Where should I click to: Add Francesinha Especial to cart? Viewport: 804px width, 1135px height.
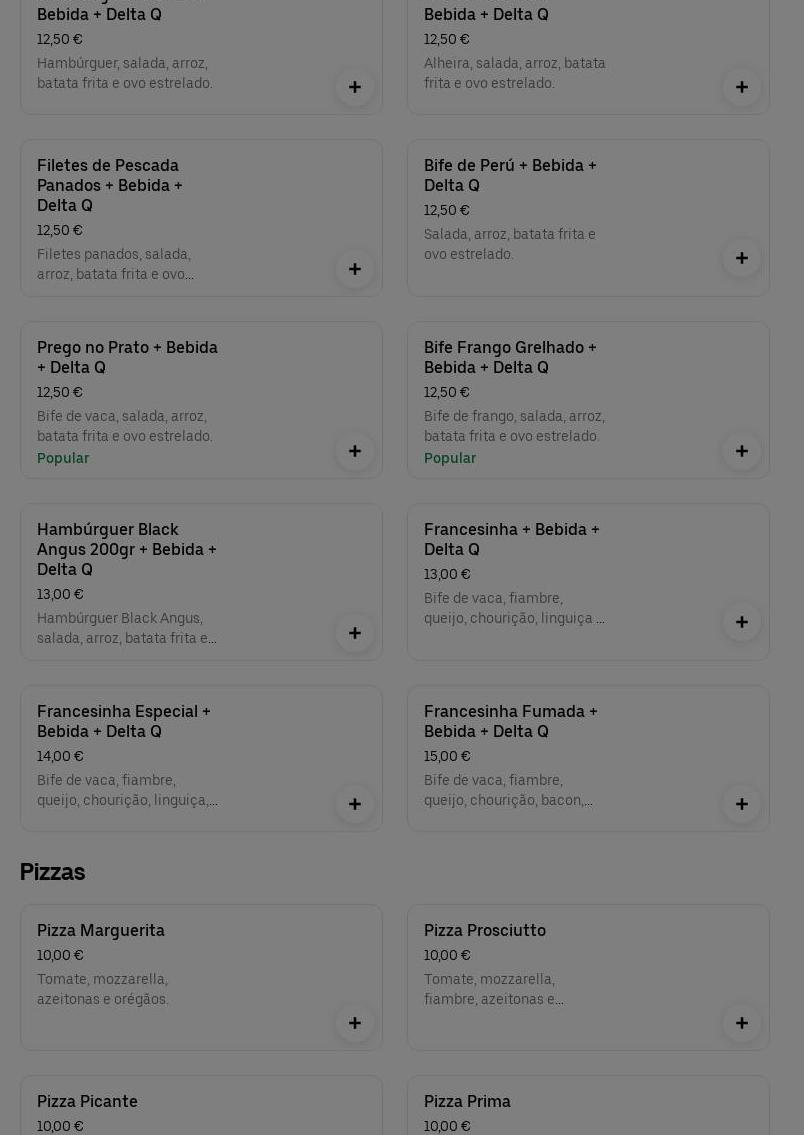355,804
